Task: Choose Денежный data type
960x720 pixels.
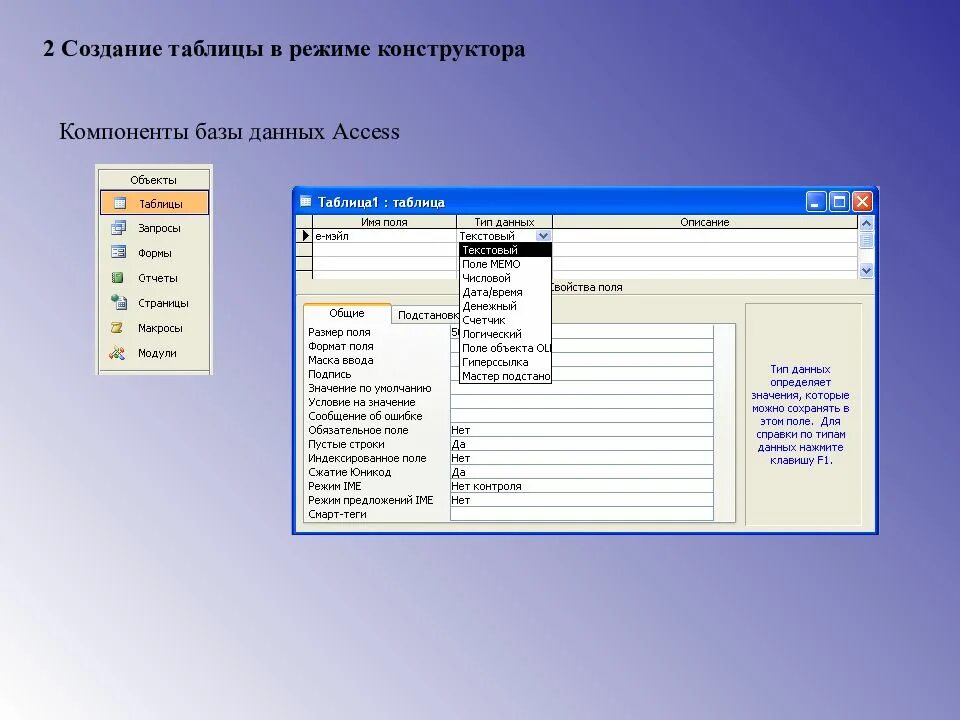Action: coord(505,306)
